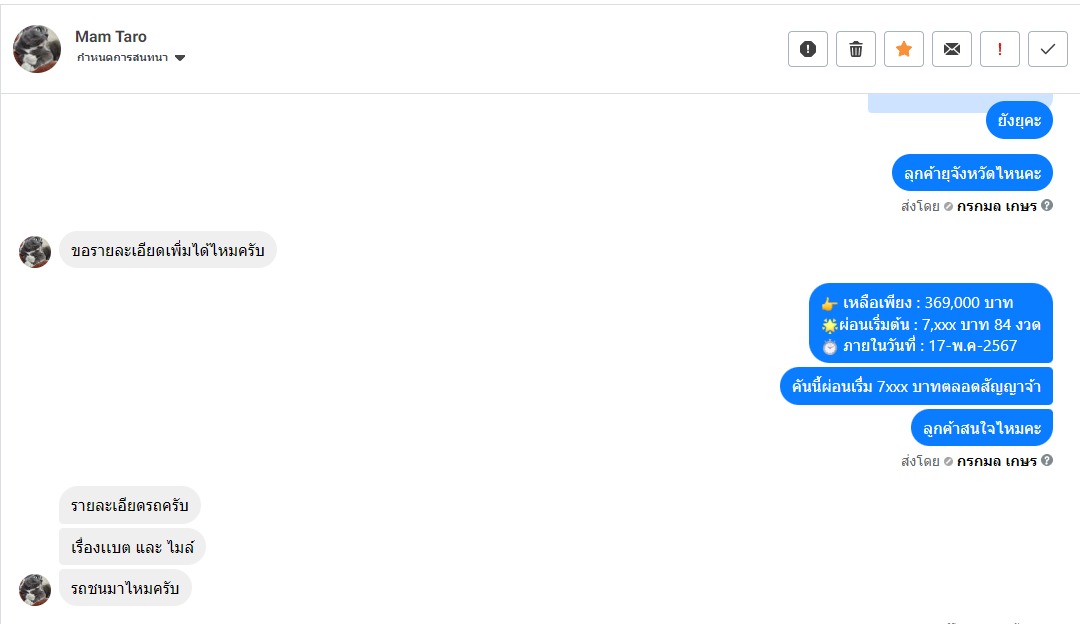Toggle the checkmark done button
This screenshot has height=624, width=1080.
1048,49
